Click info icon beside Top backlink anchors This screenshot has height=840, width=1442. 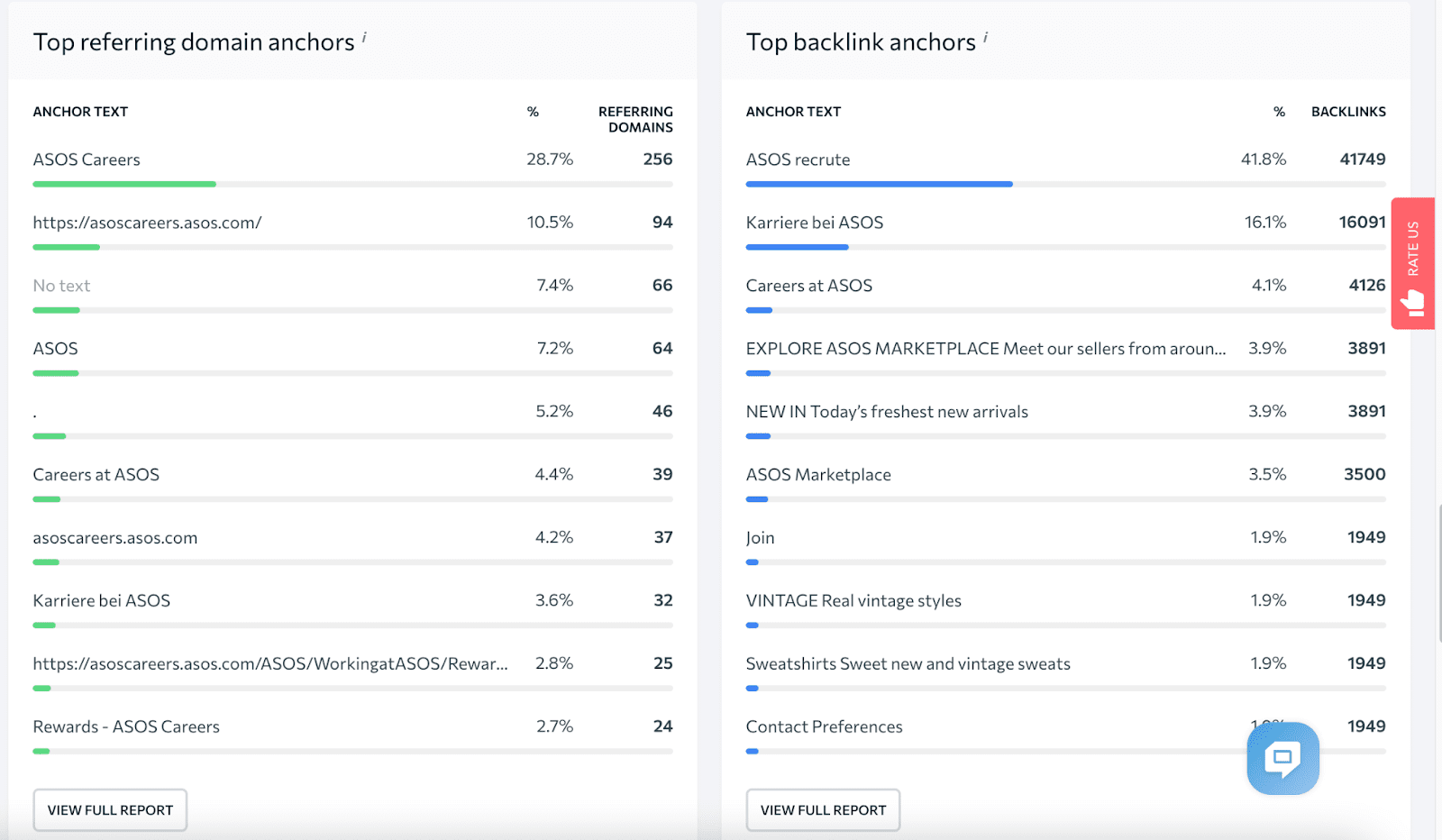(985, 38)
